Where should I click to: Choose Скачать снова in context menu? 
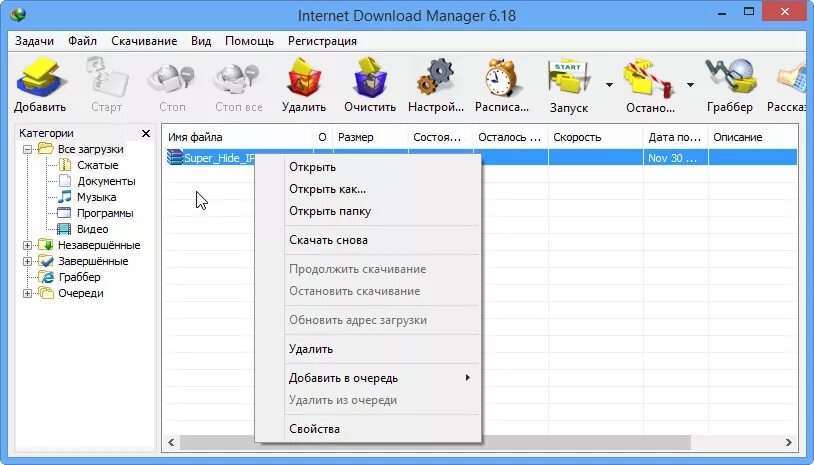pos(368,240)
